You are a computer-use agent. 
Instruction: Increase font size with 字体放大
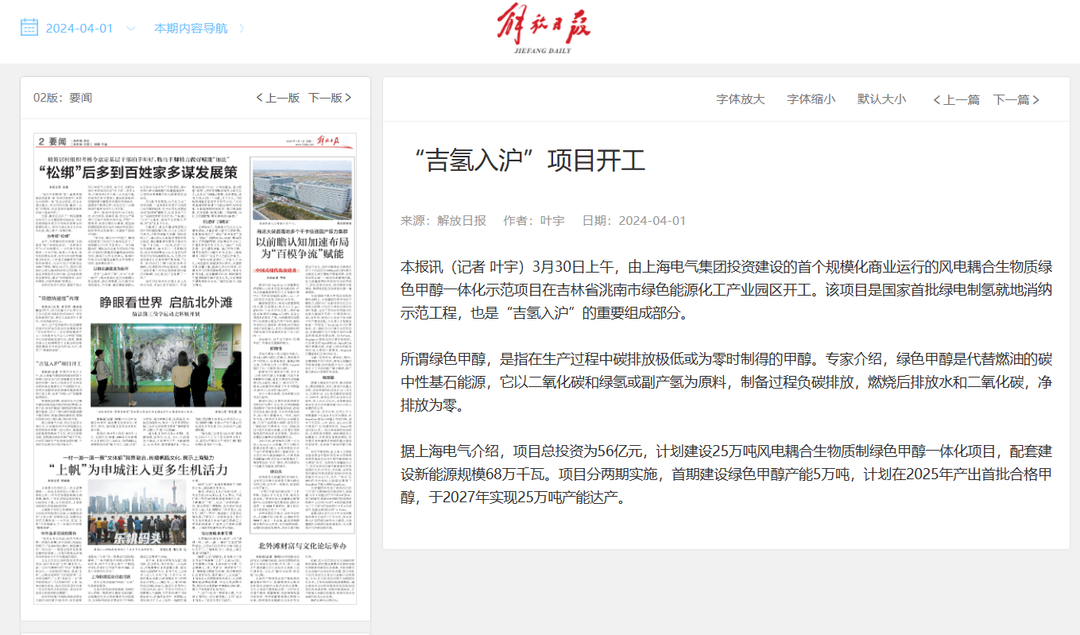(x=740, y=99)
